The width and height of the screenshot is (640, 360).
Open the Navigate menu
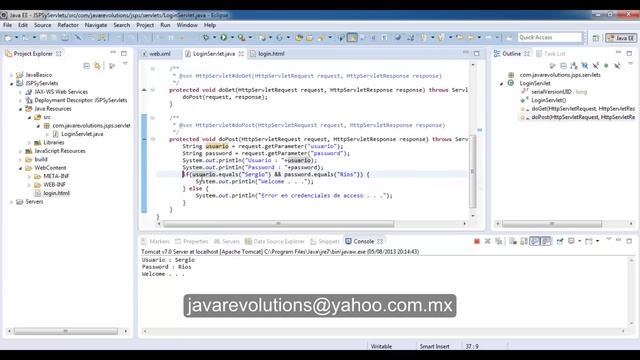point(96,25)
